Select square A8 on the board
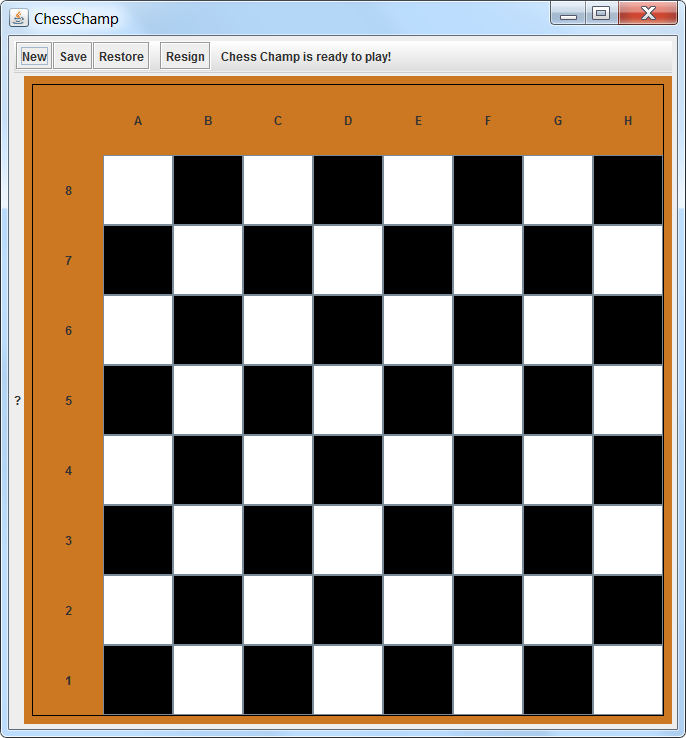The image size is (686, 738). tap(138, 190)
